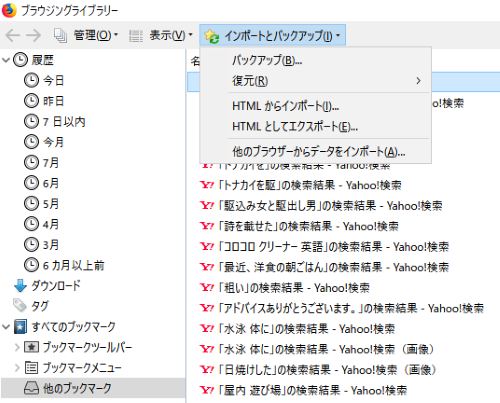Click the star icon of ブックマークツールバー
This screenshot has height=403, width=500.
[x=31, y=347]
